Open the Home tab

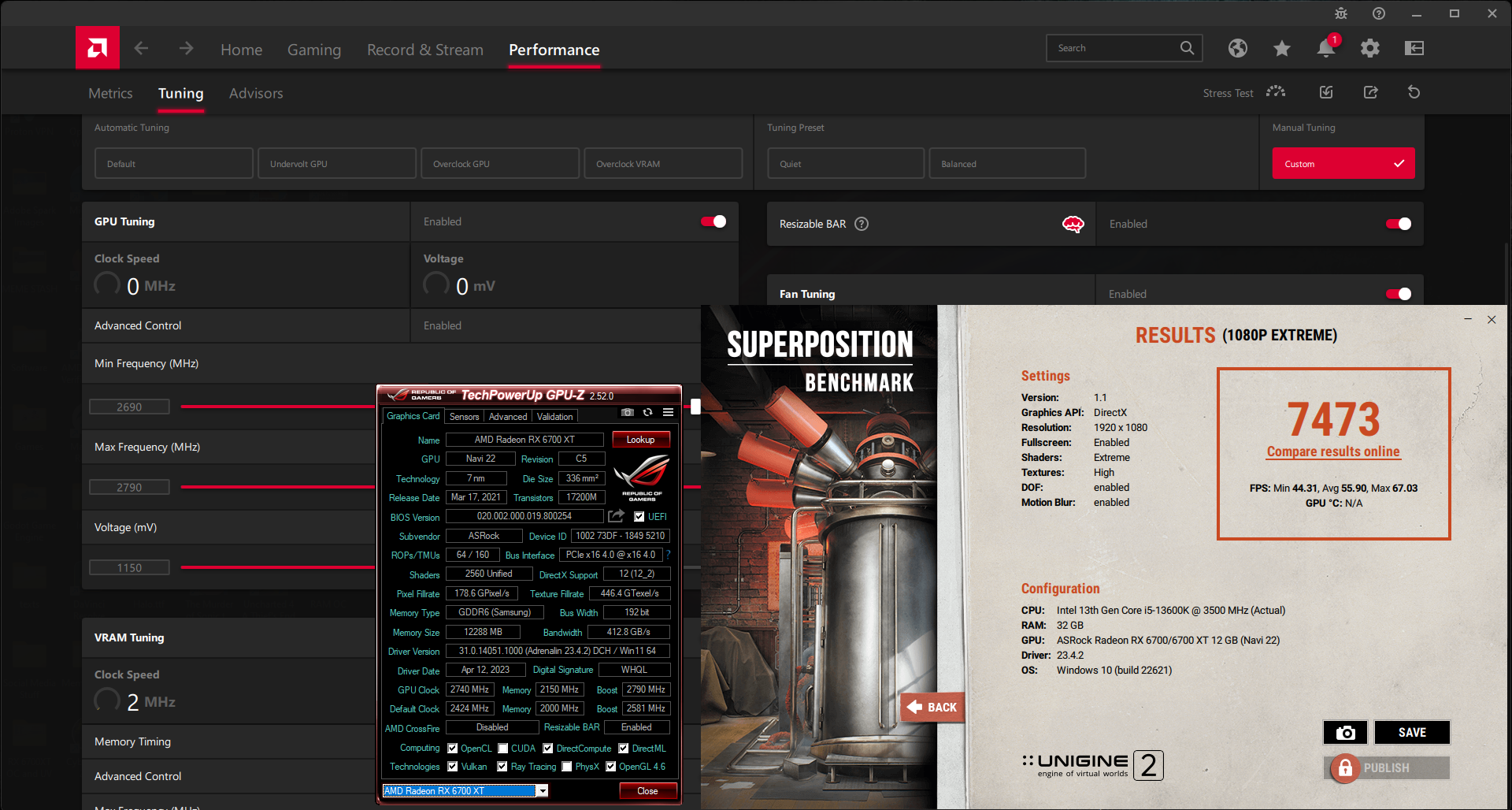pos(241,50)
